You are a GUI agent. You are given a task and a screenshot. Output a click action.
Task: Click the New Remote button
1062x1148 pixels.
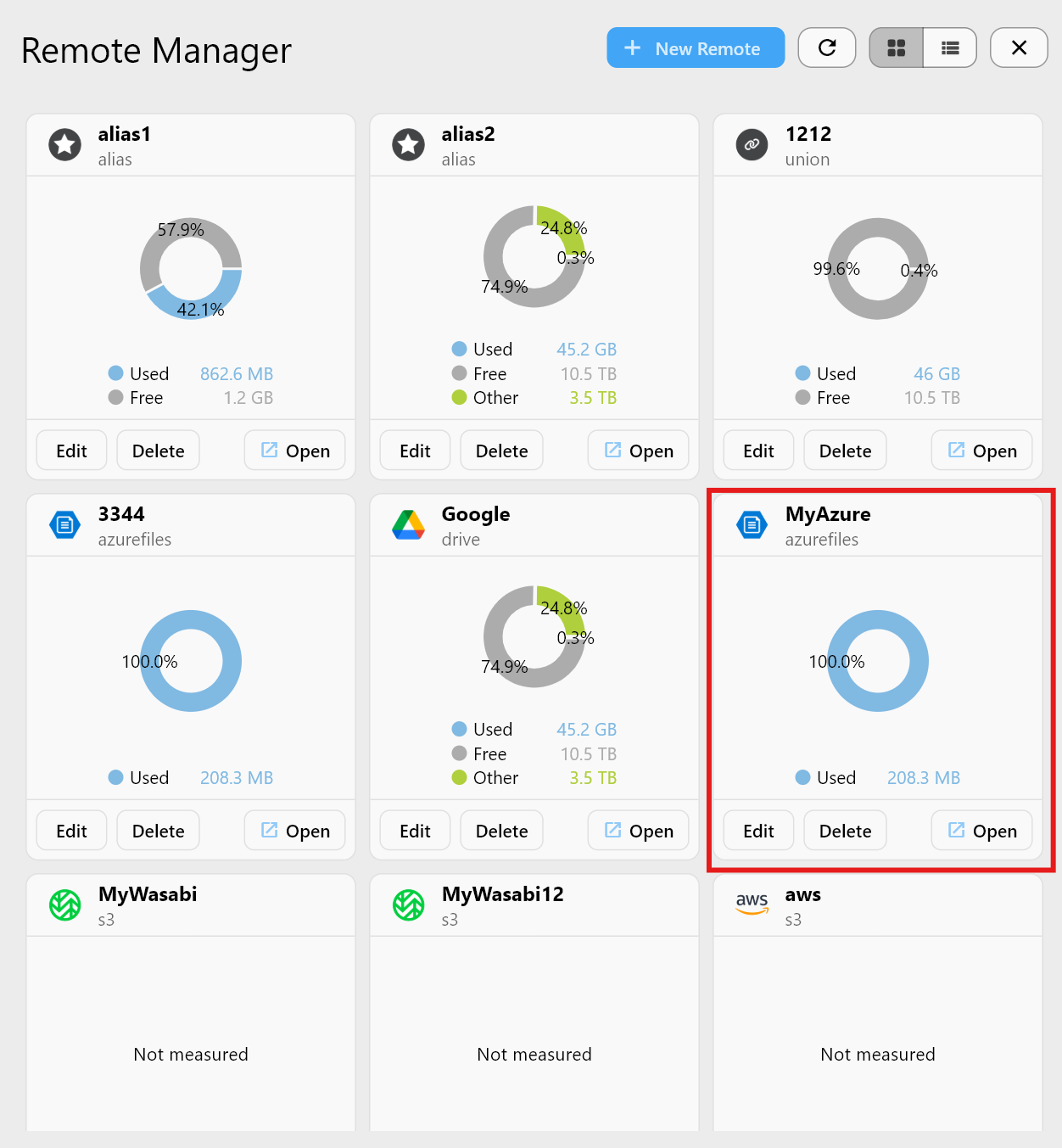tap(695, 48)
